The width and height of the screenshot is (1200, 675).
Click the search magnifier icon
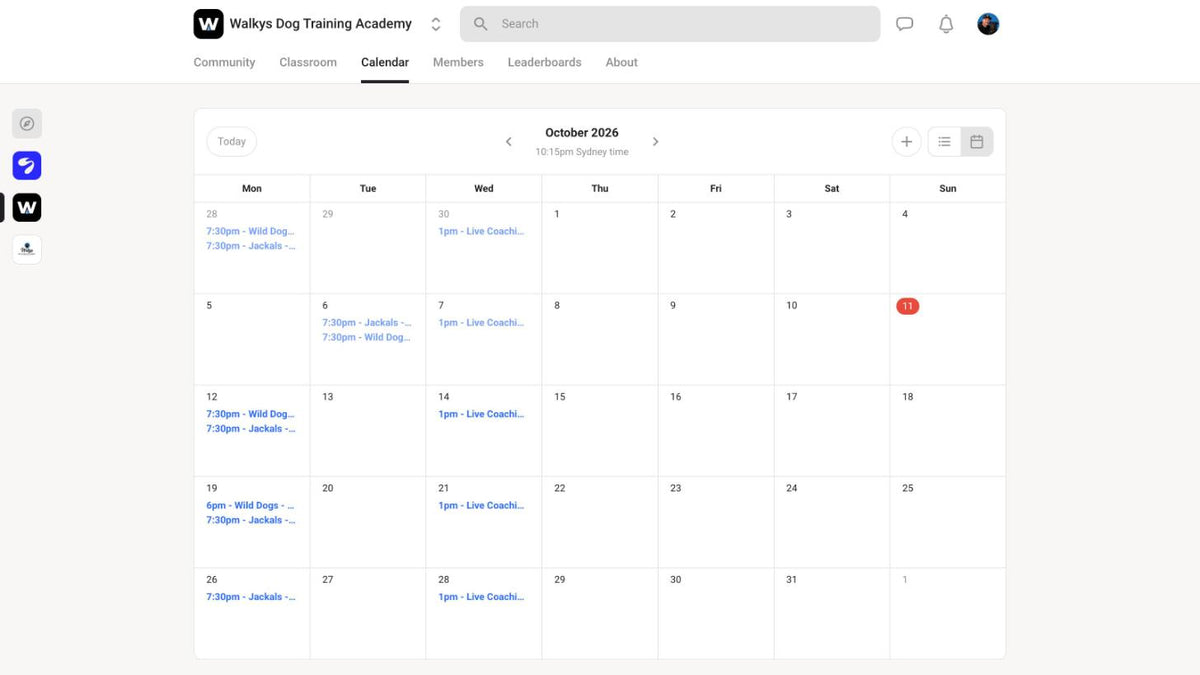481,24
